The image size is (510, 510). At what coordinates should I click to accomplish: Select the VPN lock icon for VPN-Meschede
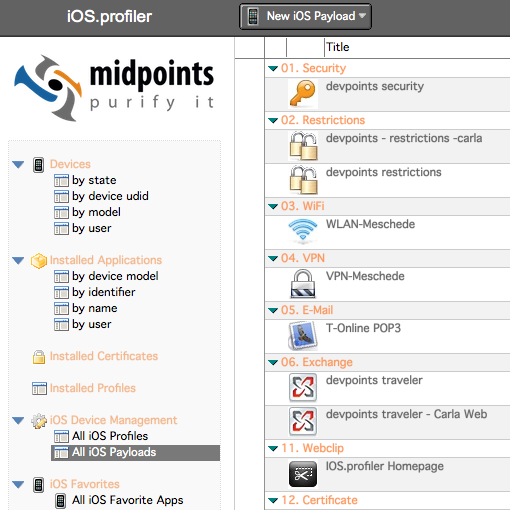click(x=303, y=284)
